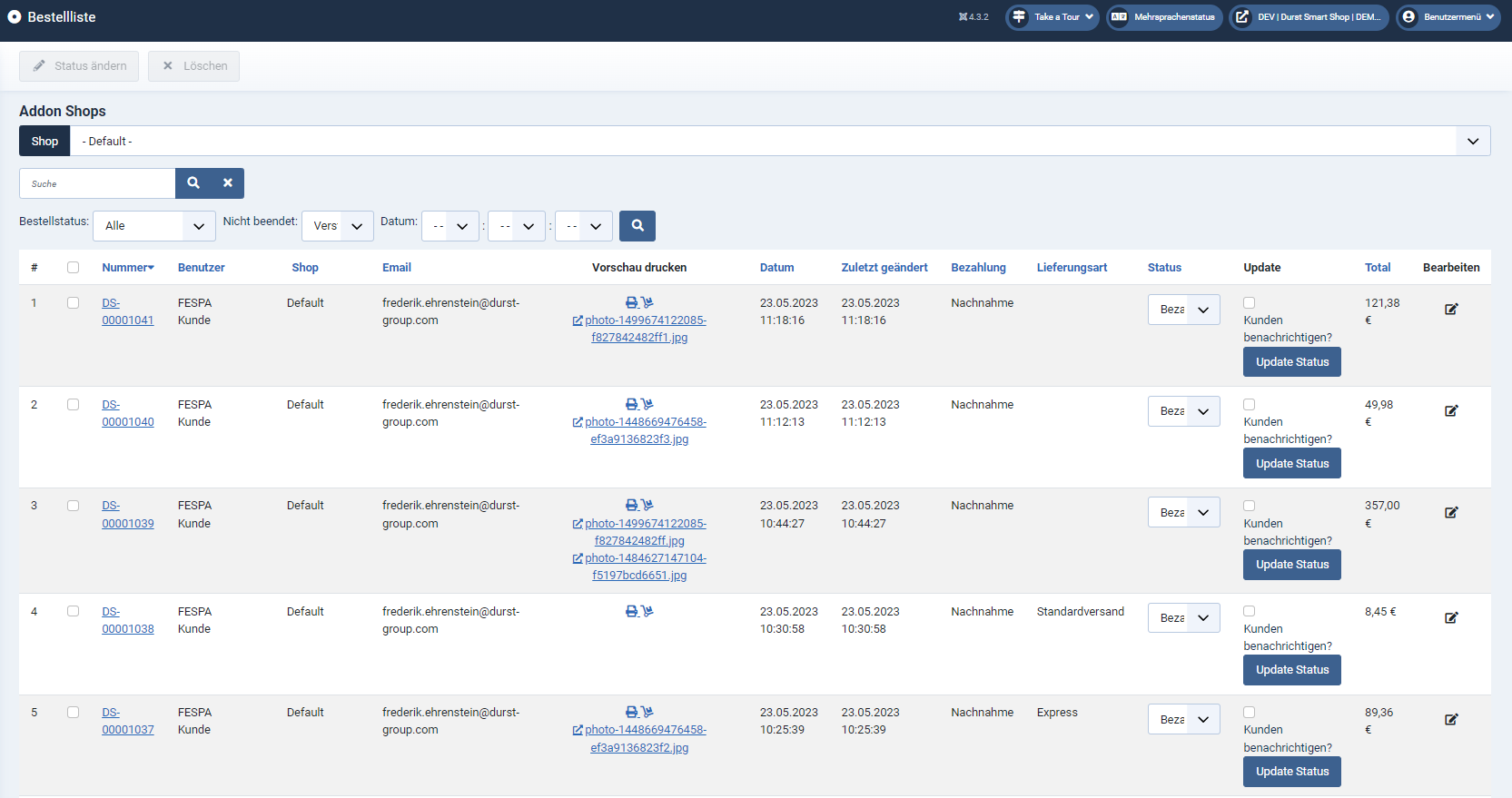Open the Nicht beendet dropdown
1512x798 pixels.
pyautogui.click(x=338, y=226)
